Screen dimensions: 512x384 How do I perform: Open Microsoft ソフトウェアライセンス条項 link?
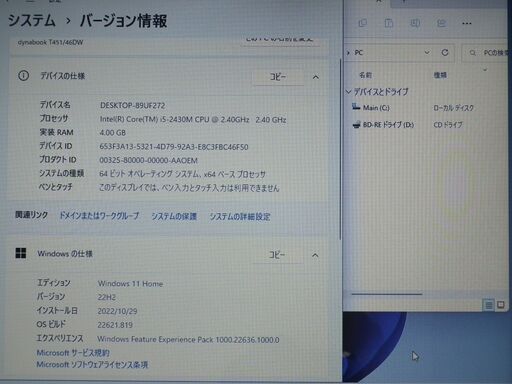pos(92,365)
